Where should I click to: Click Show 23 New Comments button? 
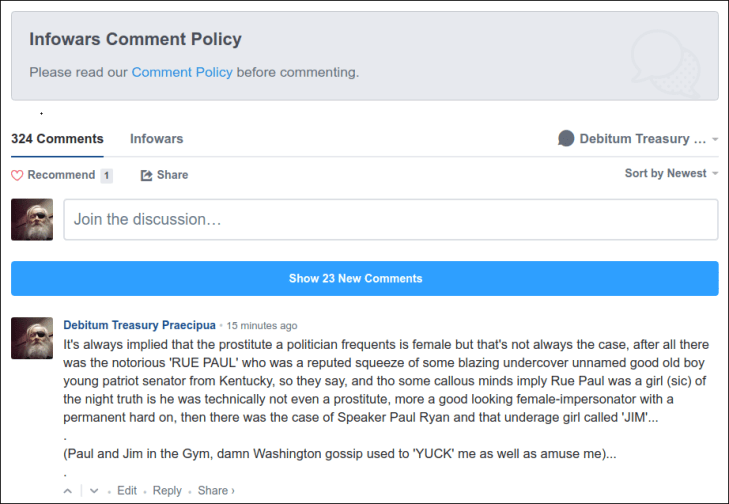[364, 278]
